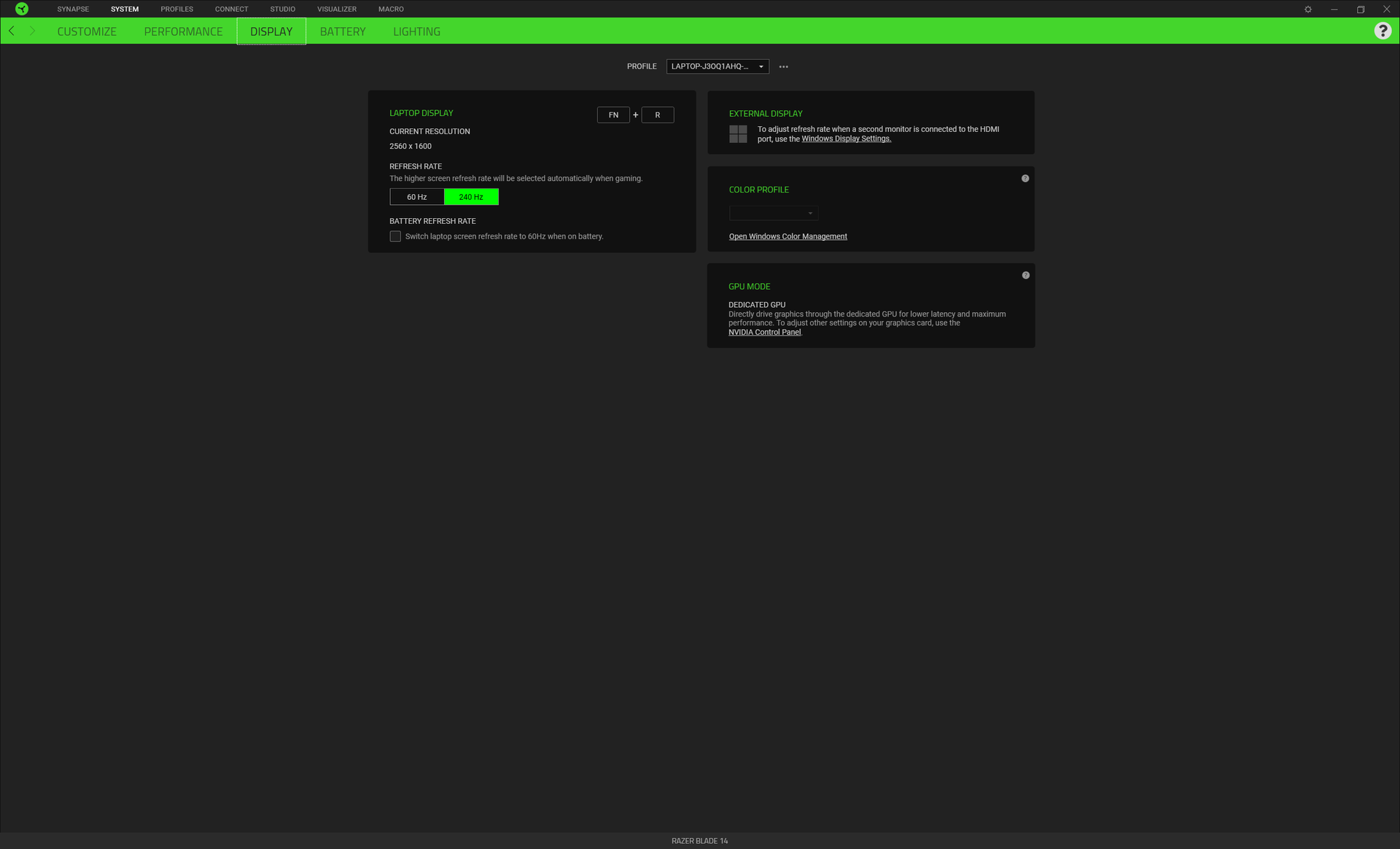Open Windows Display Settings link
Screen dimensions: 1400x849
846,139
